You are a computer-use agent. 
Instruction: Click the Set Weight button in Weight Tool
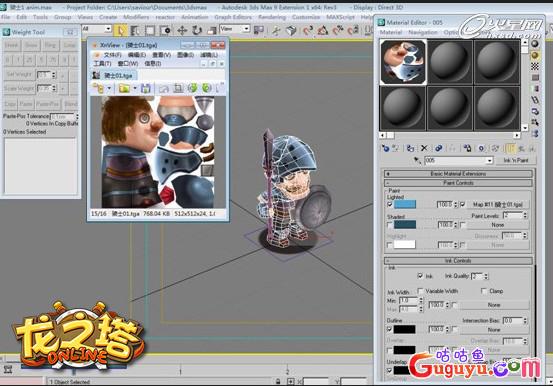[19, 75]
